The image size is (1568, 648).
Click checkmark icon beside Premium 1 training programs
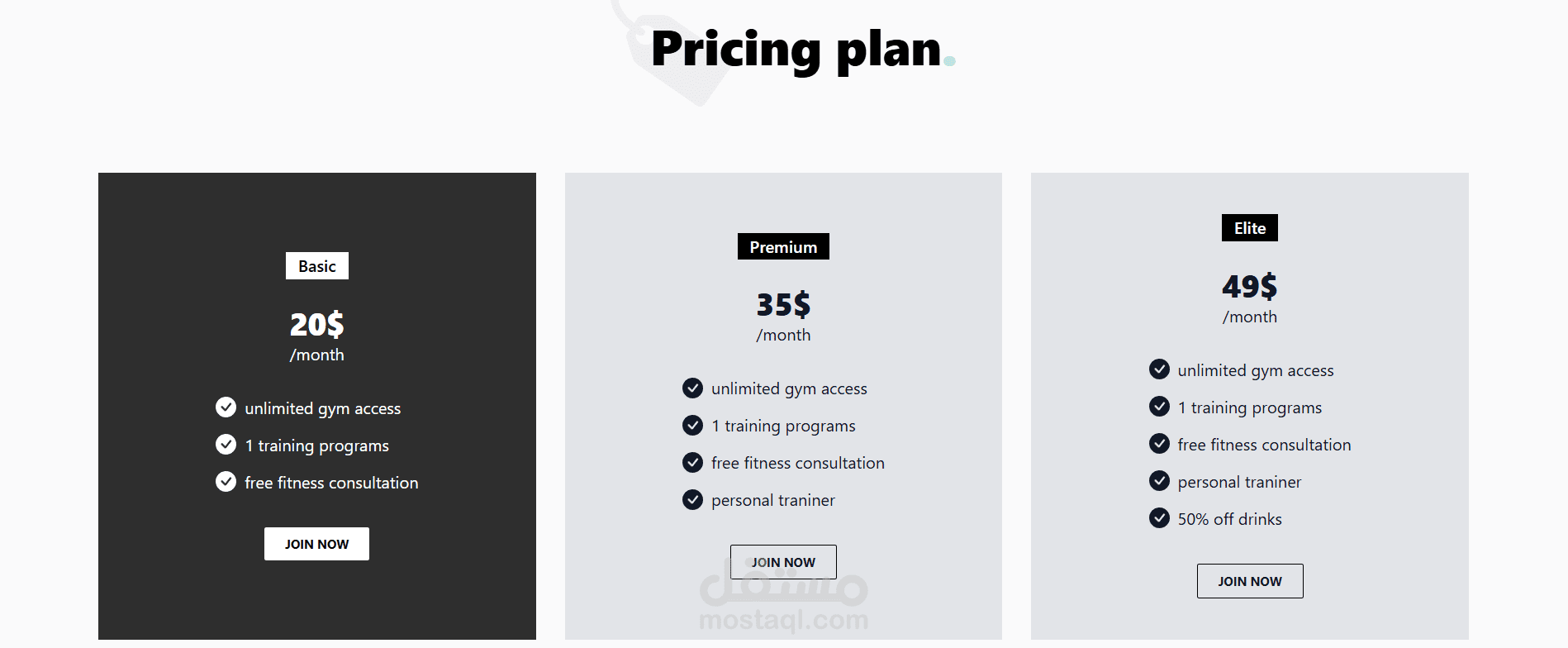[692, 425]
